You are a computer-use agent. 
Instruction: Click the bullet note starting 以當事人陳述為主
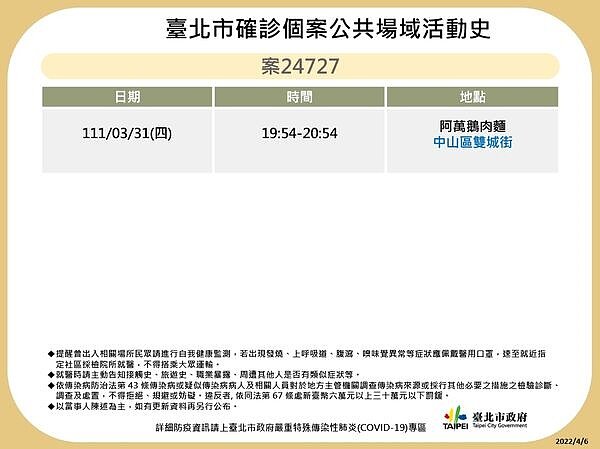143,406
